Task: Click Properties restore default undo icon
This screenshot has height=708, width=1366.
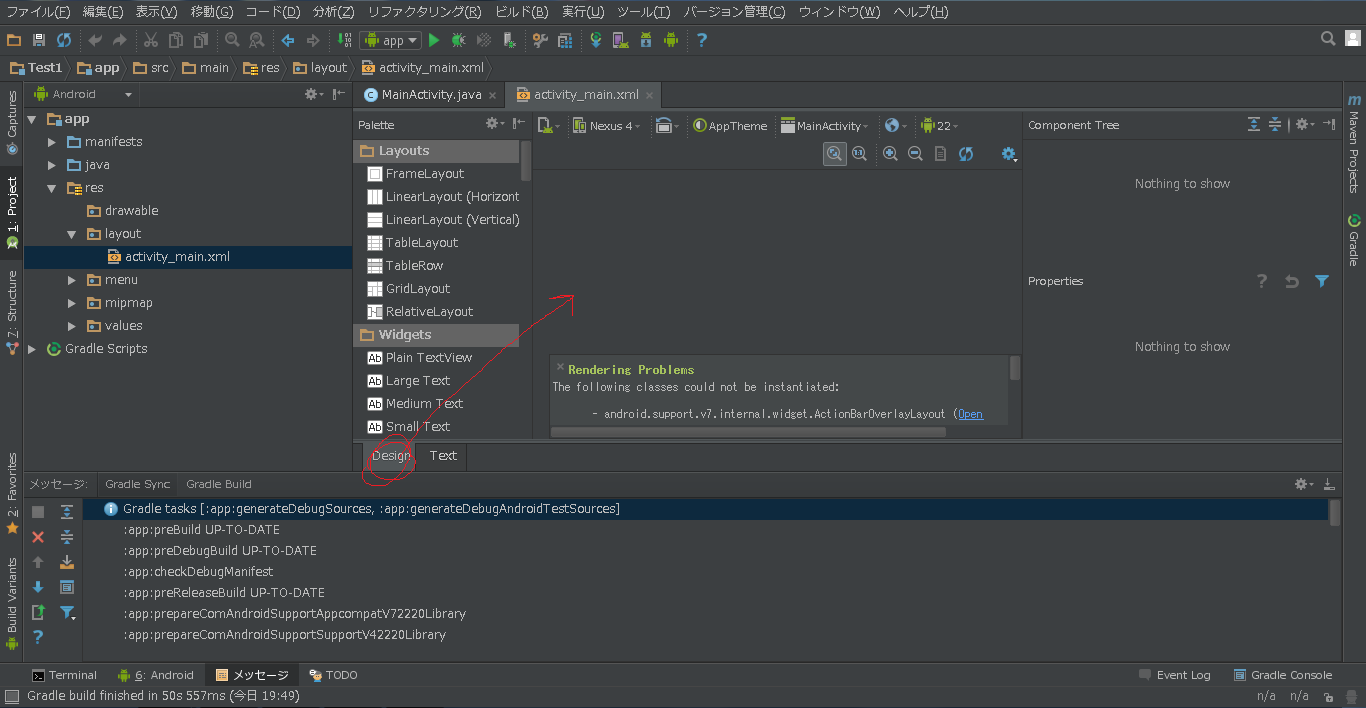Action: tap(1292, 281)
